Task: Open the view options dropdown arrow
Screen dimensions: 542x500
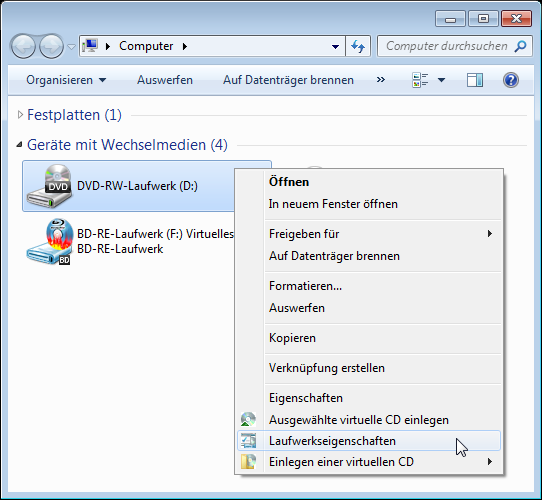Action: tap(441, 80)
